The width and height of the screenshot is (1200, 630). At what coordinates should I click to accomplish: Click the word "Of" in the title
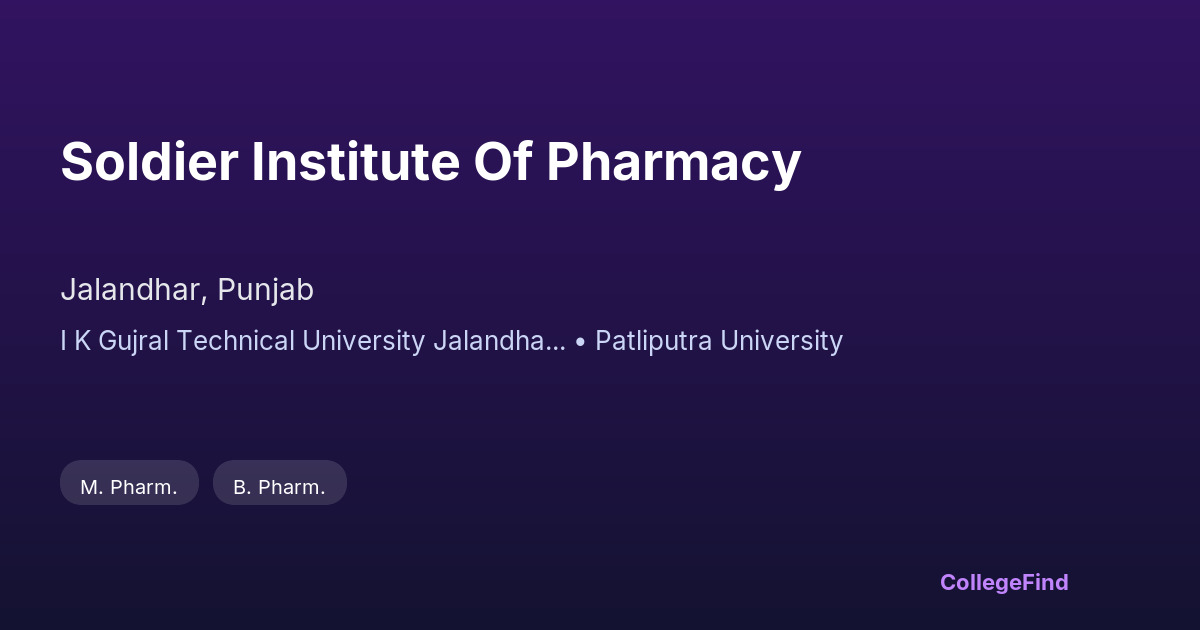click(503, 162)
